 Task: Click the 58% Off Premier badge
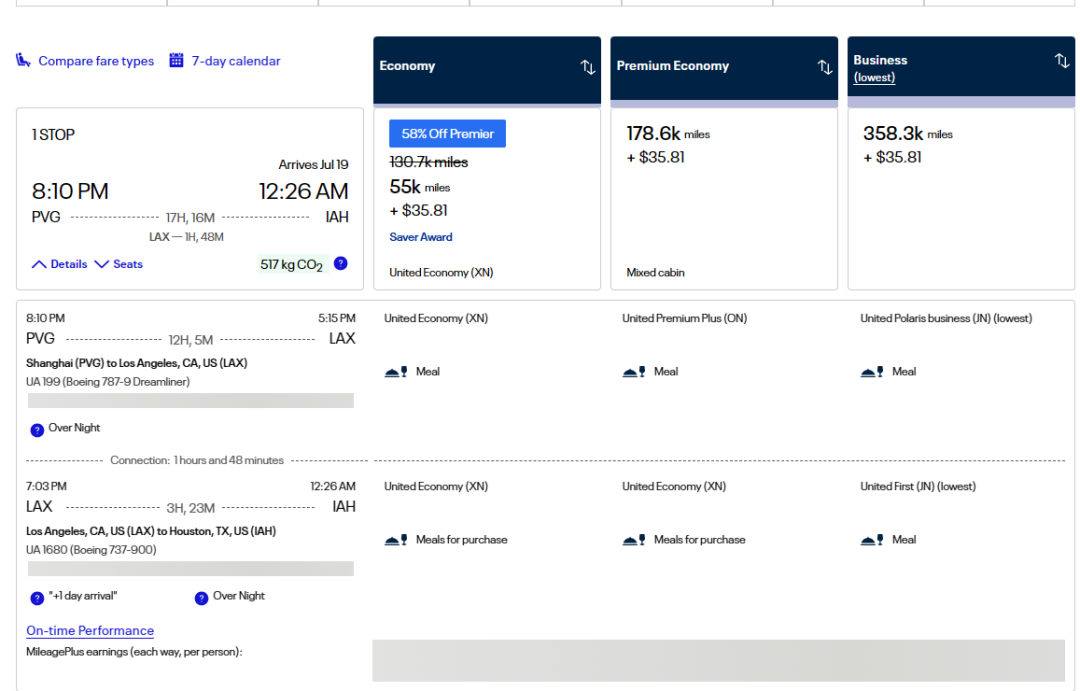(448, 134)
